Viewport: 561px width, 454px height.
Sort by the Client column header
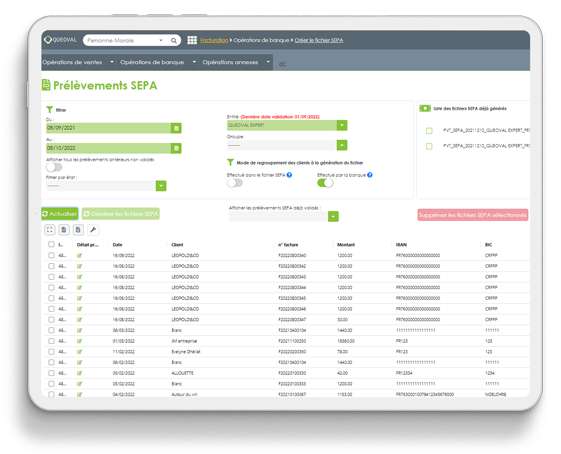177,245
